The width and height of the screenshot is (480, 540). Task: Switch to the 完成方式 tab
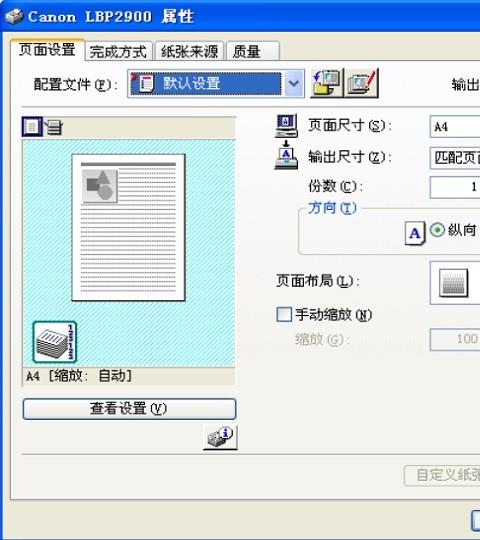(118, 52)
